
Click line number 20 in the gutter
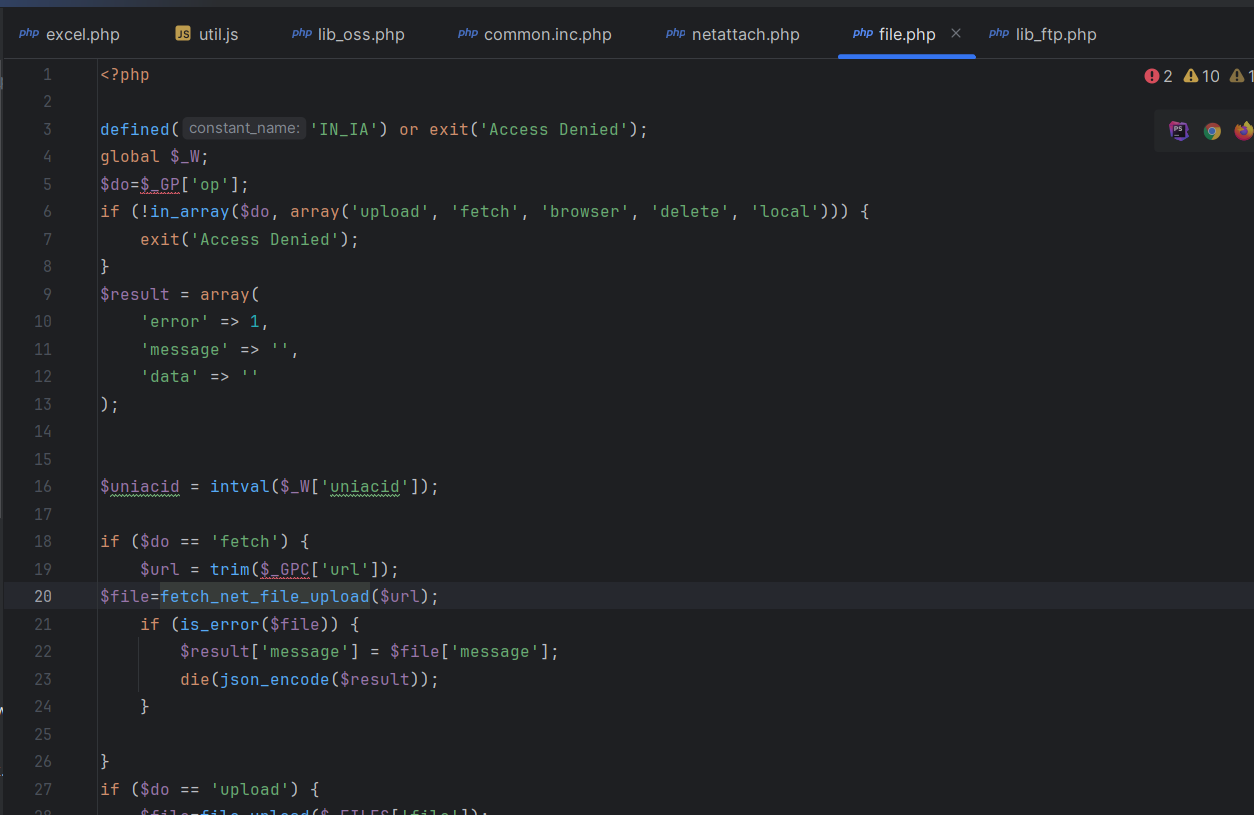tap(43, 596)
